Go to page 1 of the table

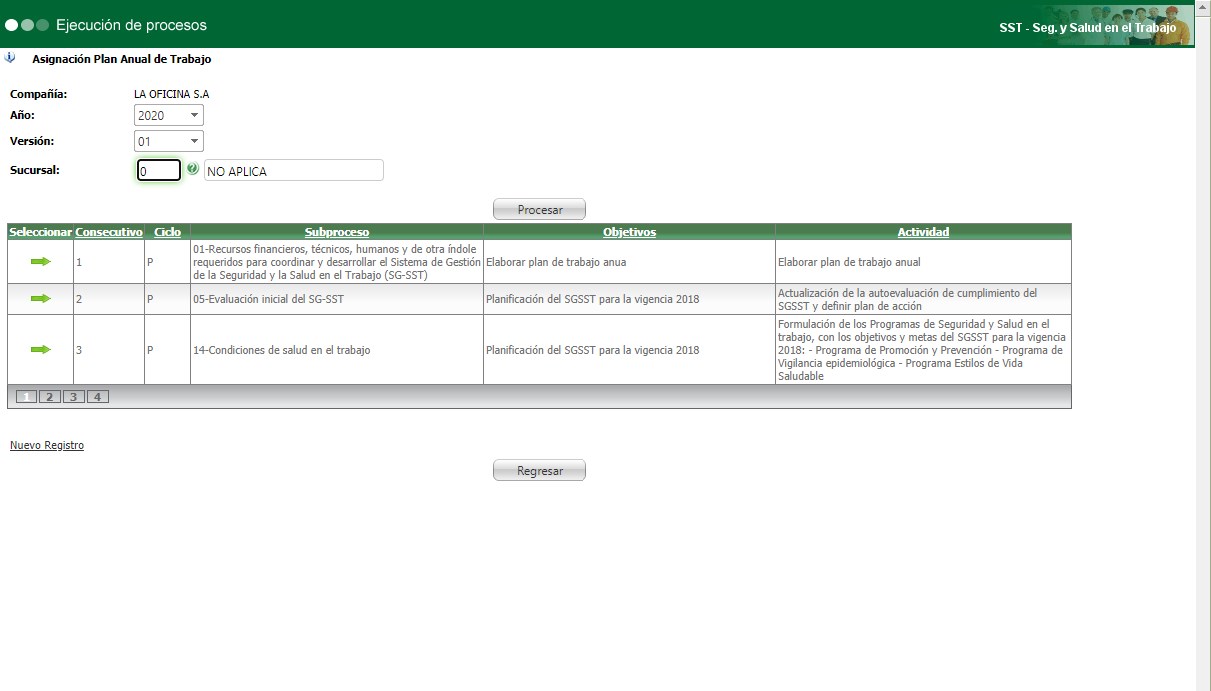coord(26,397)
